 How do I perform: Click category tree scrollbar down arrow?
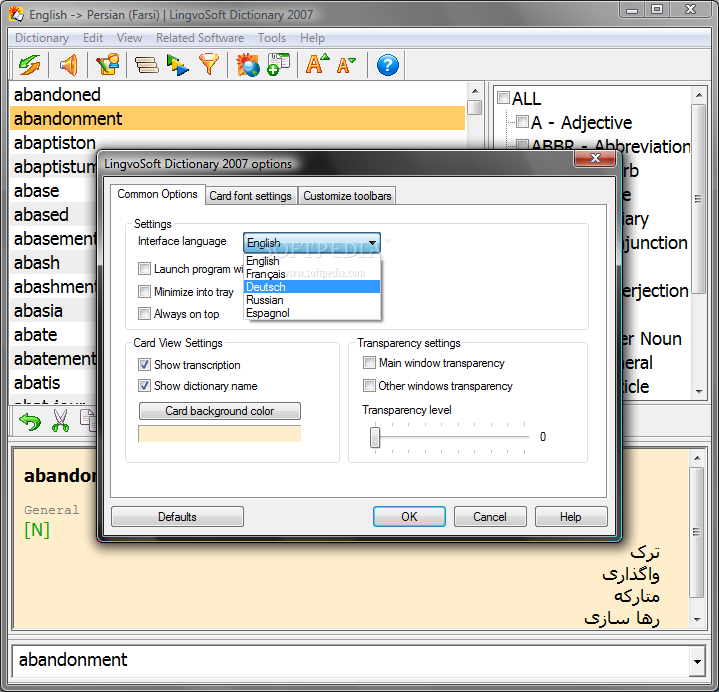pyautogui.click(x=699, y=391)
